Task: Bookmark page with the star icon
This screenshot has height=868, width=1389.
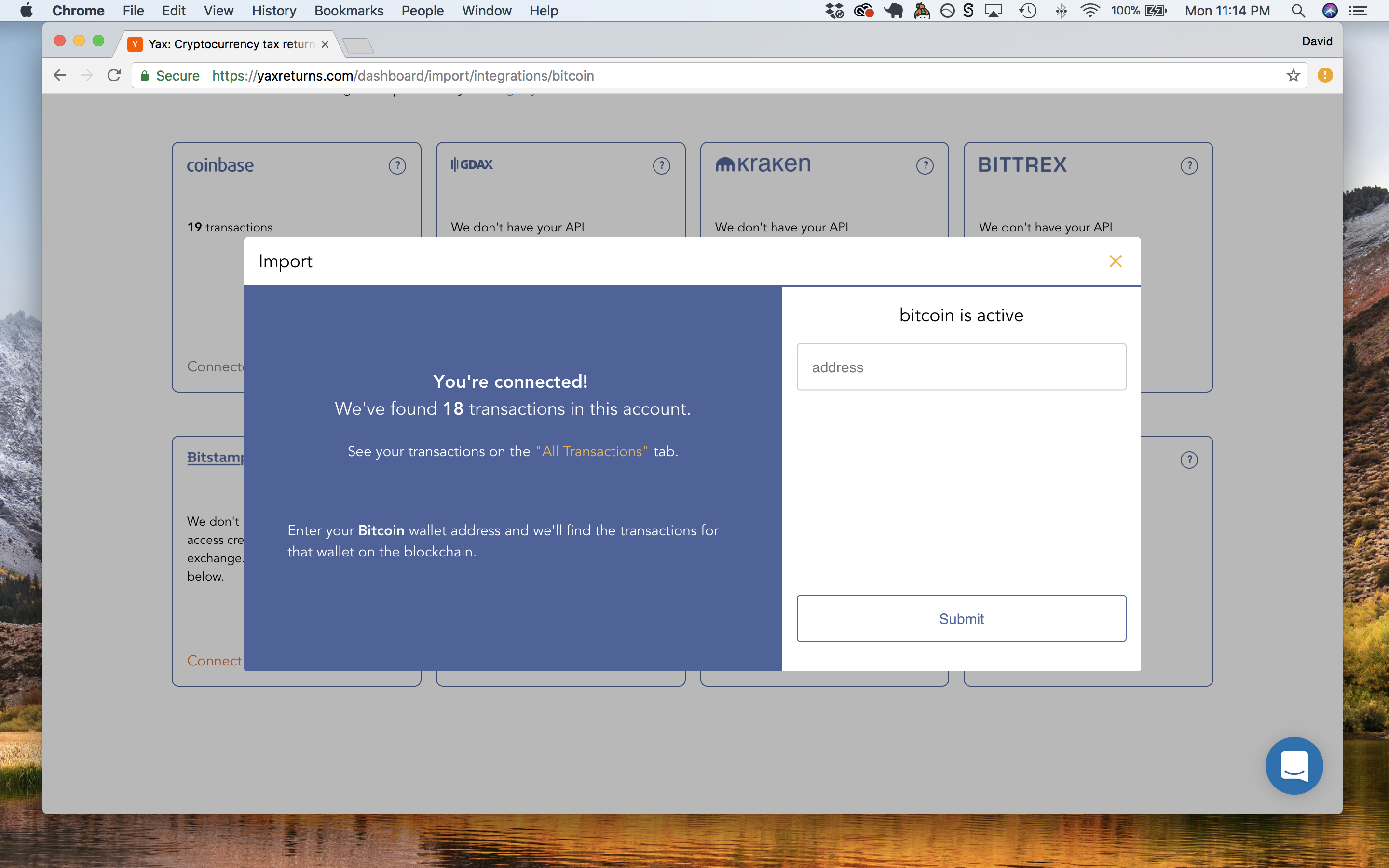Action: tap(1293, 76)
